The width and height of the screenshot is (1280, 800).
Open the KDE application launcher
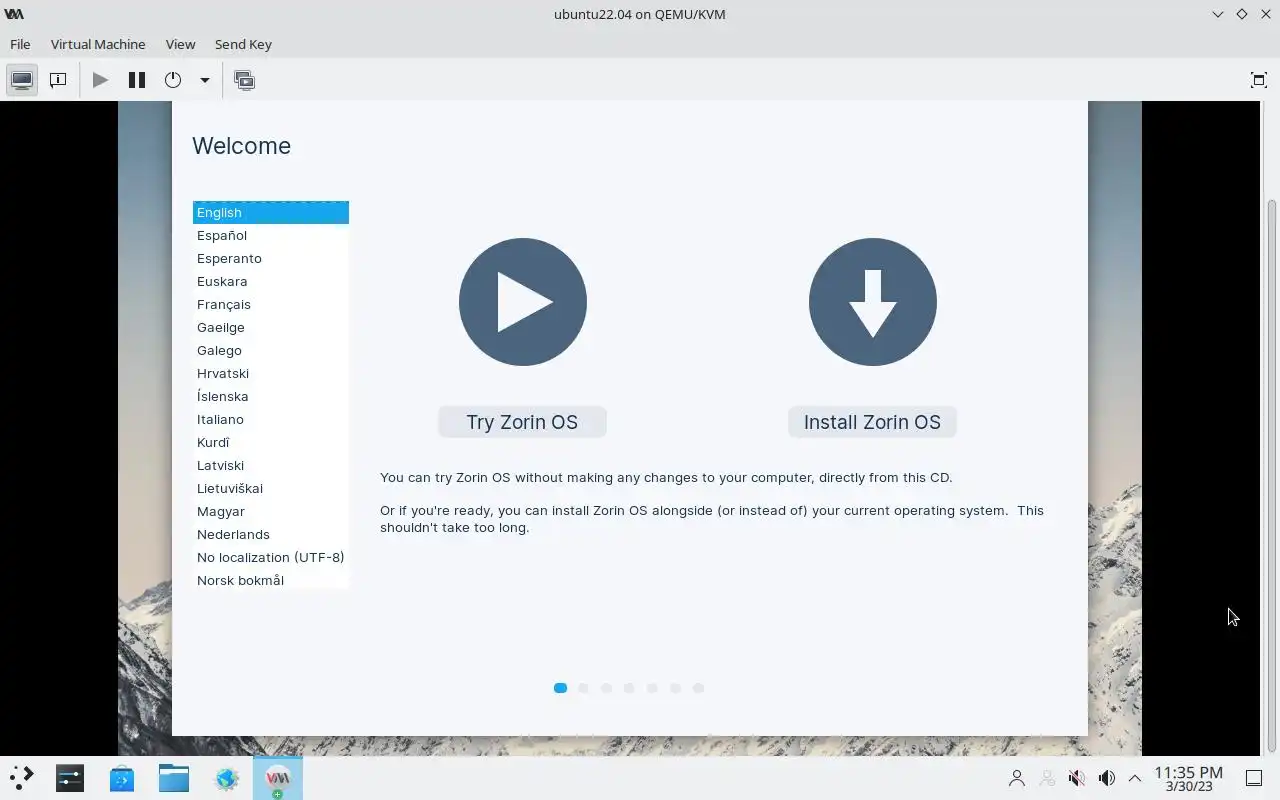click(21, 778)
